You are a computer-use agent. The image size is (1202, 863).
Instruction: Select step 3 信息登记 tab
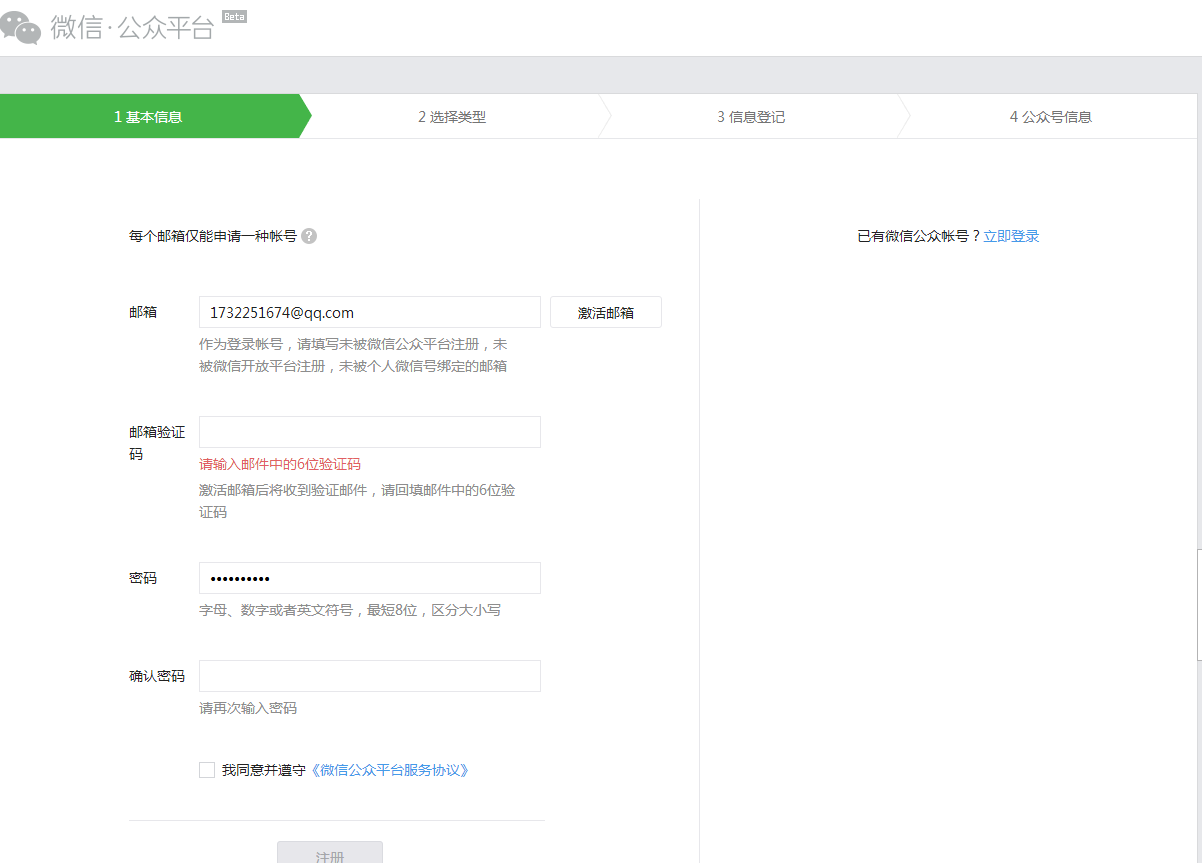[x=751, y=116]
